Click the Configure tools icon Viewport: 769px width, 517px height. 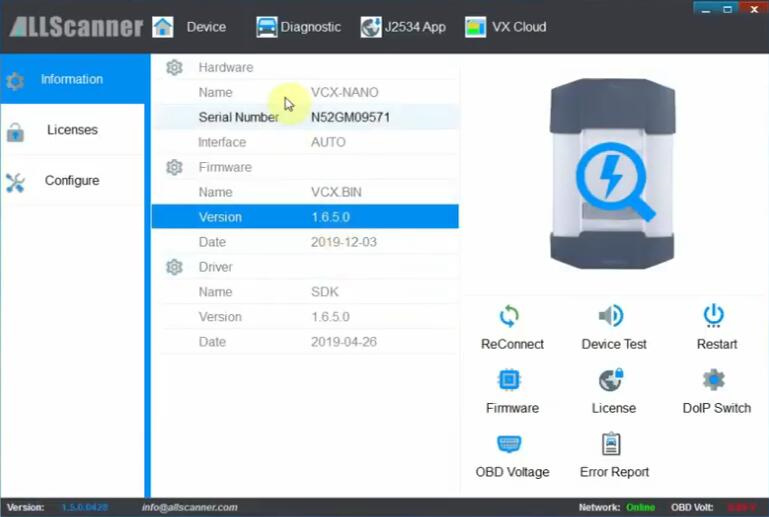click(x=15, y=183)
